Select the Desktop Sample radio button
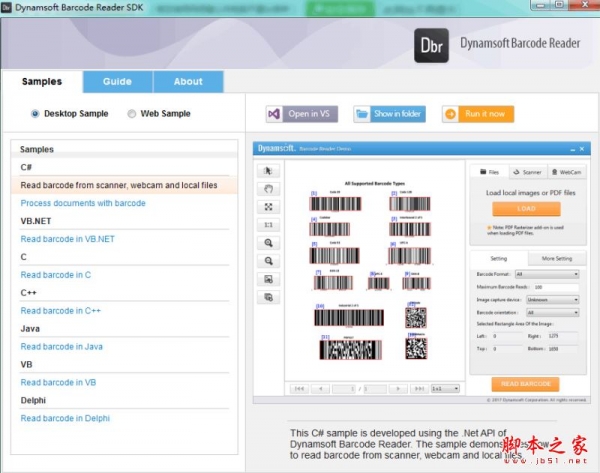The height and width of the screenshot is (473, 600). 36,114
